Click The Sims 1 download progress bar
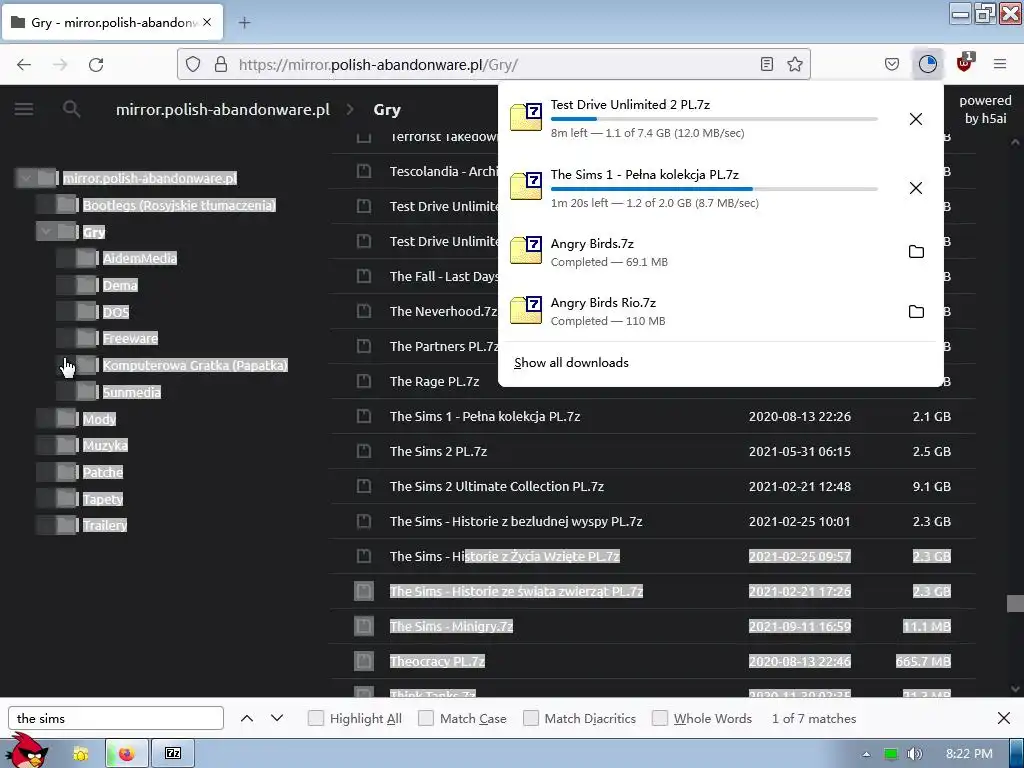 click(714, 189)
